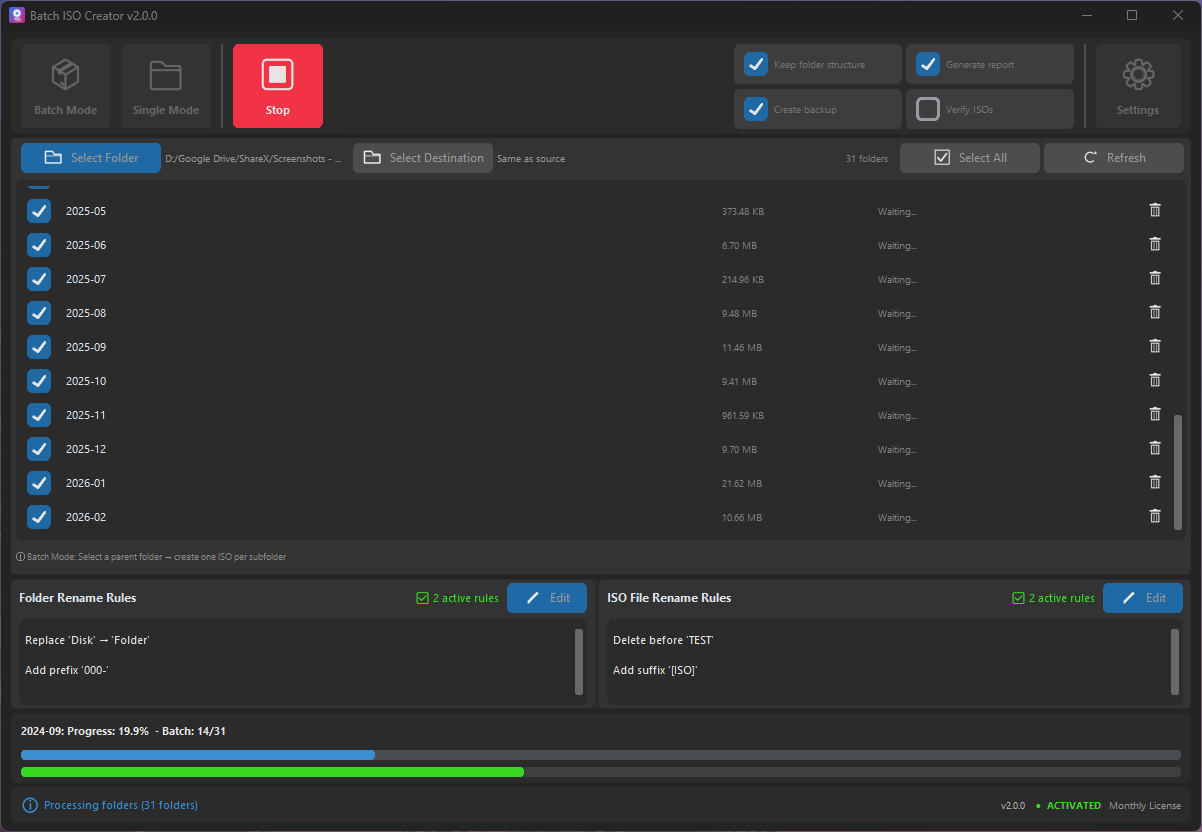
Task: Delete the 2025-10 row with trash icon
Action: click(x=1155, y=380)
